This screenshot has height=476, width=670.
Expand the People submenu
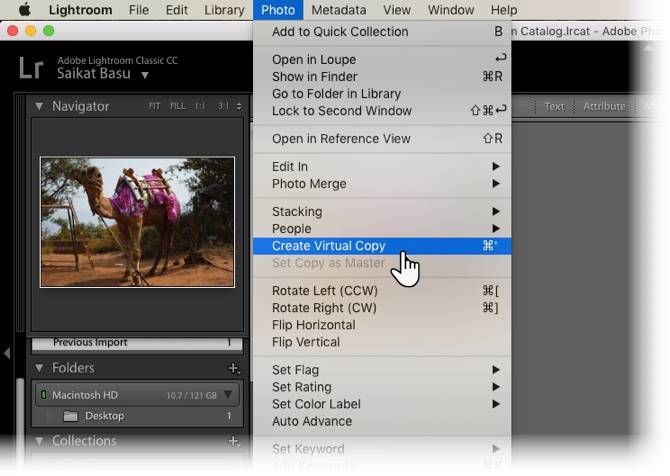point(382,229)
